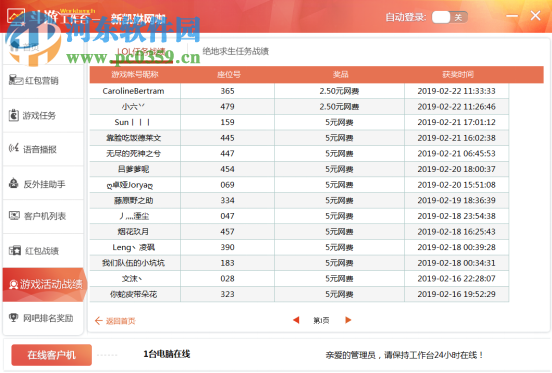Click the game activity record icon
This screenshot has width=552, height=373.
pos(13,284)
